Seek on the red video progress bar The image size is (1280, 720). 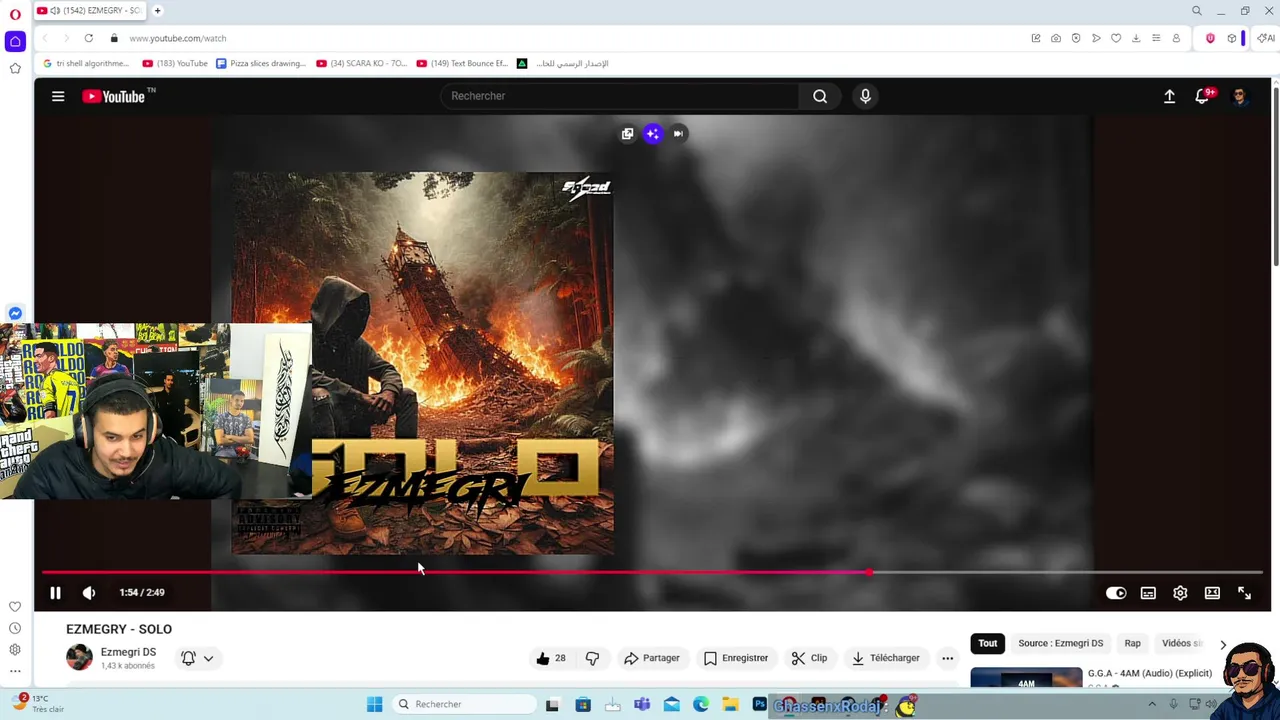tap(652, 572)
